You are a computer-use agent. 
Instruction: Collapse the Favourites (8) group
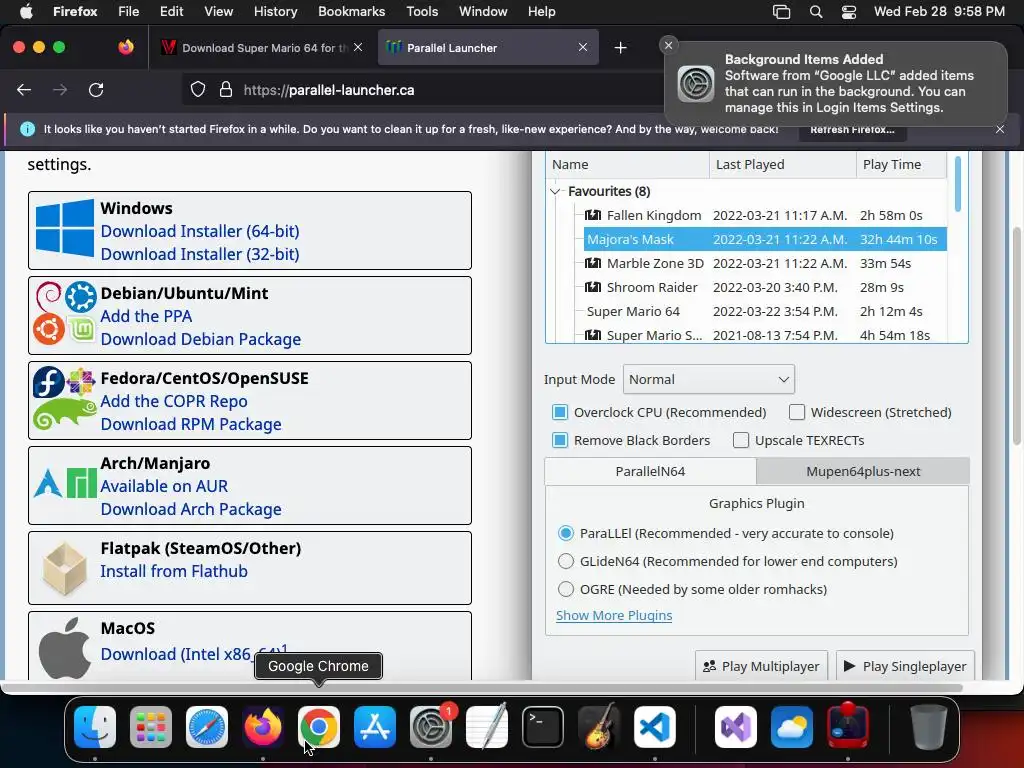(555, 191)
